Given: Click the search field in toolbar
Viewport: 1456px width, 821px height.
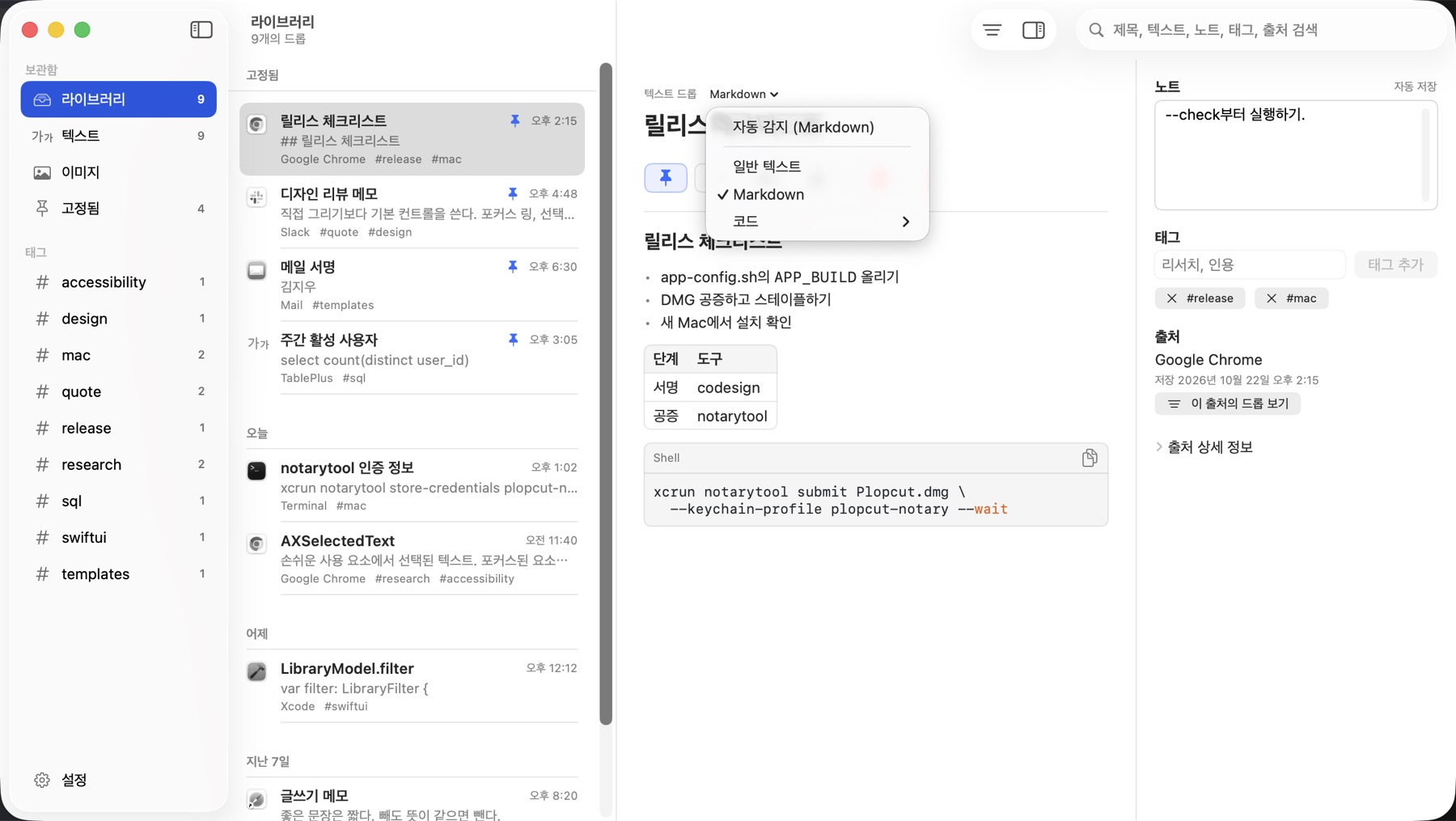Looking at the screenshot, I should [1260, 30].
